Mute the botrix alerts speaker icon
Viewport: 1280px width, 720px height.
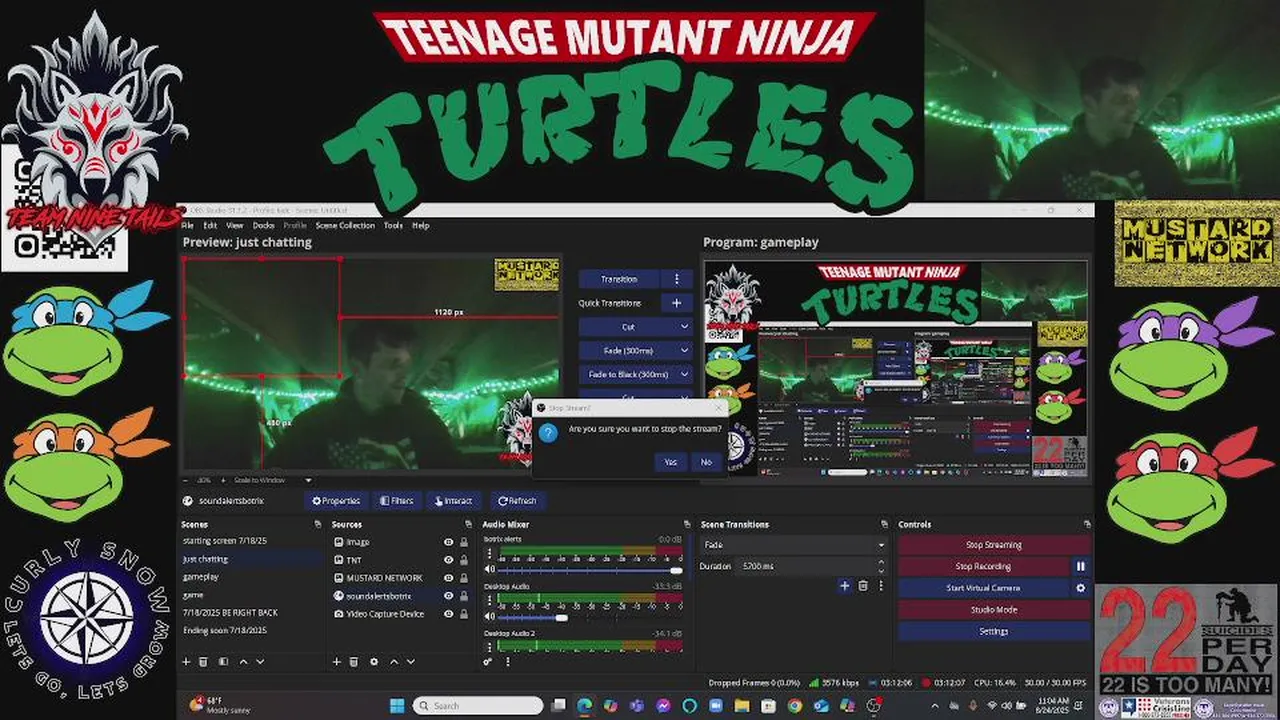click(x=490, y=570)
